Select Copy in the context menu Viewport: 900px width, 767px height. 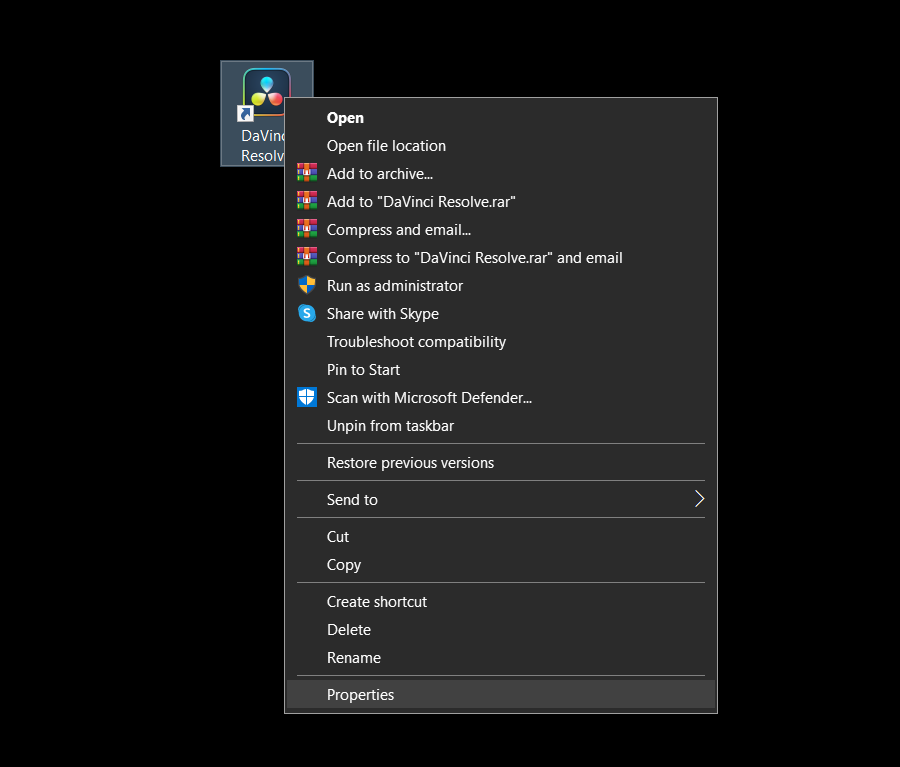343,565
